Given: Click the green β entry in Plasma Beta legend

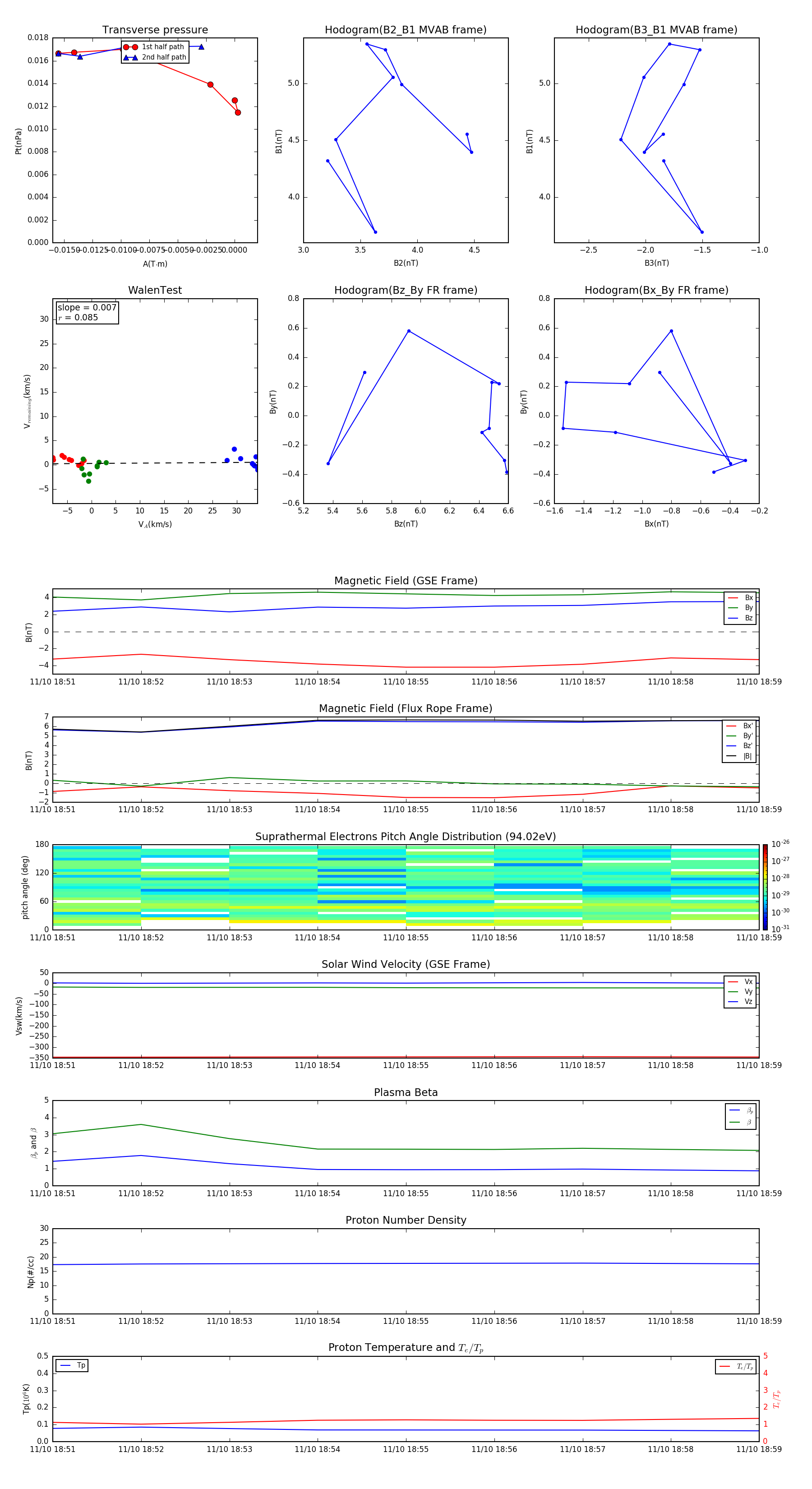Looking at the screenshot, I should [741, 1123].
